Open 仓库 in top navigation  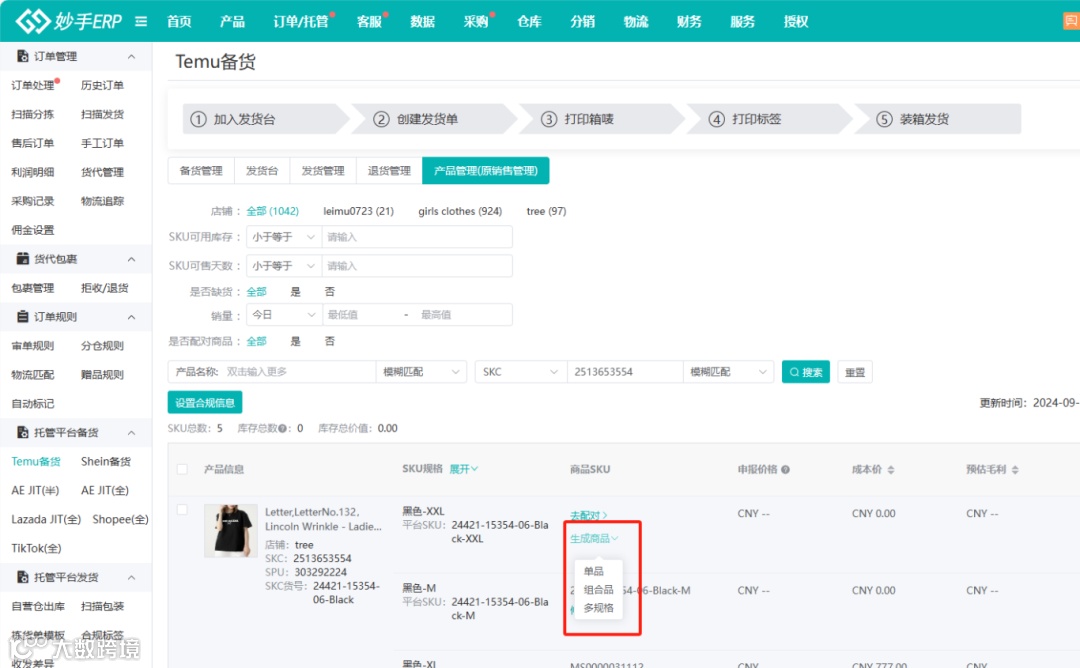[529, 21]
